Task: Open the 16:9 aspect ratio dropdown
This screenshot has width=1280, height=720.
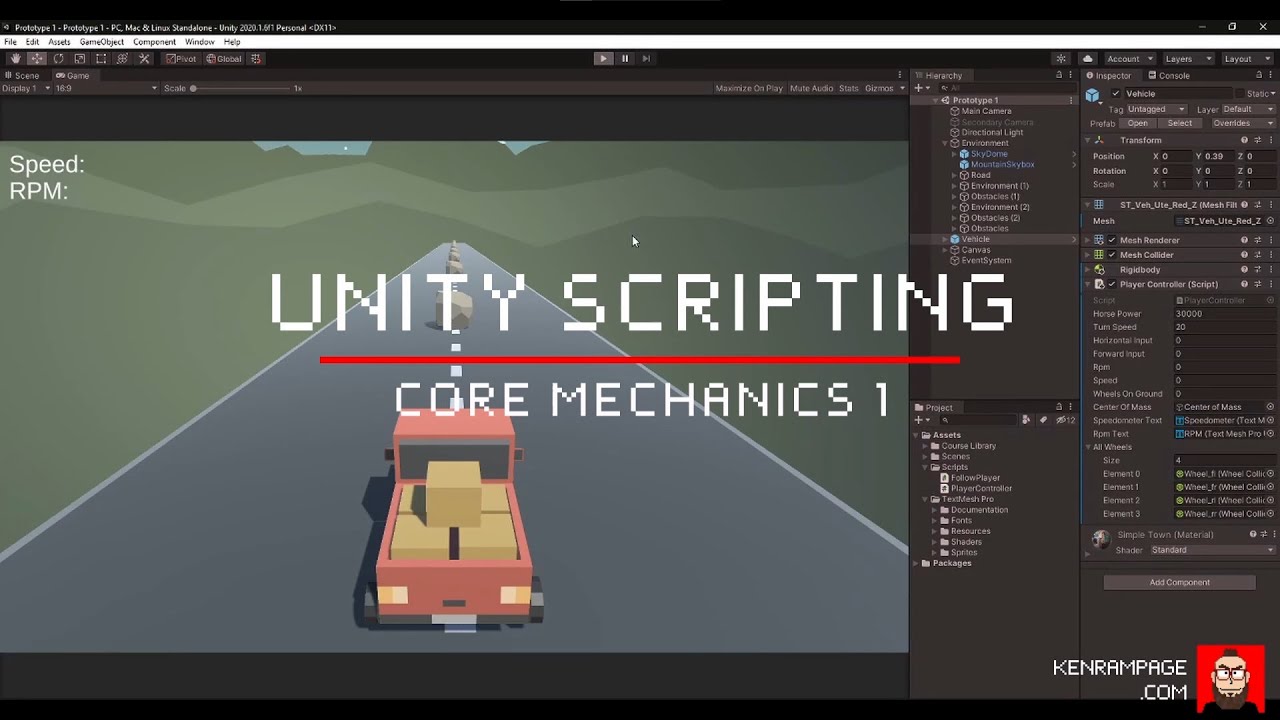Action: tap(106, 88)
